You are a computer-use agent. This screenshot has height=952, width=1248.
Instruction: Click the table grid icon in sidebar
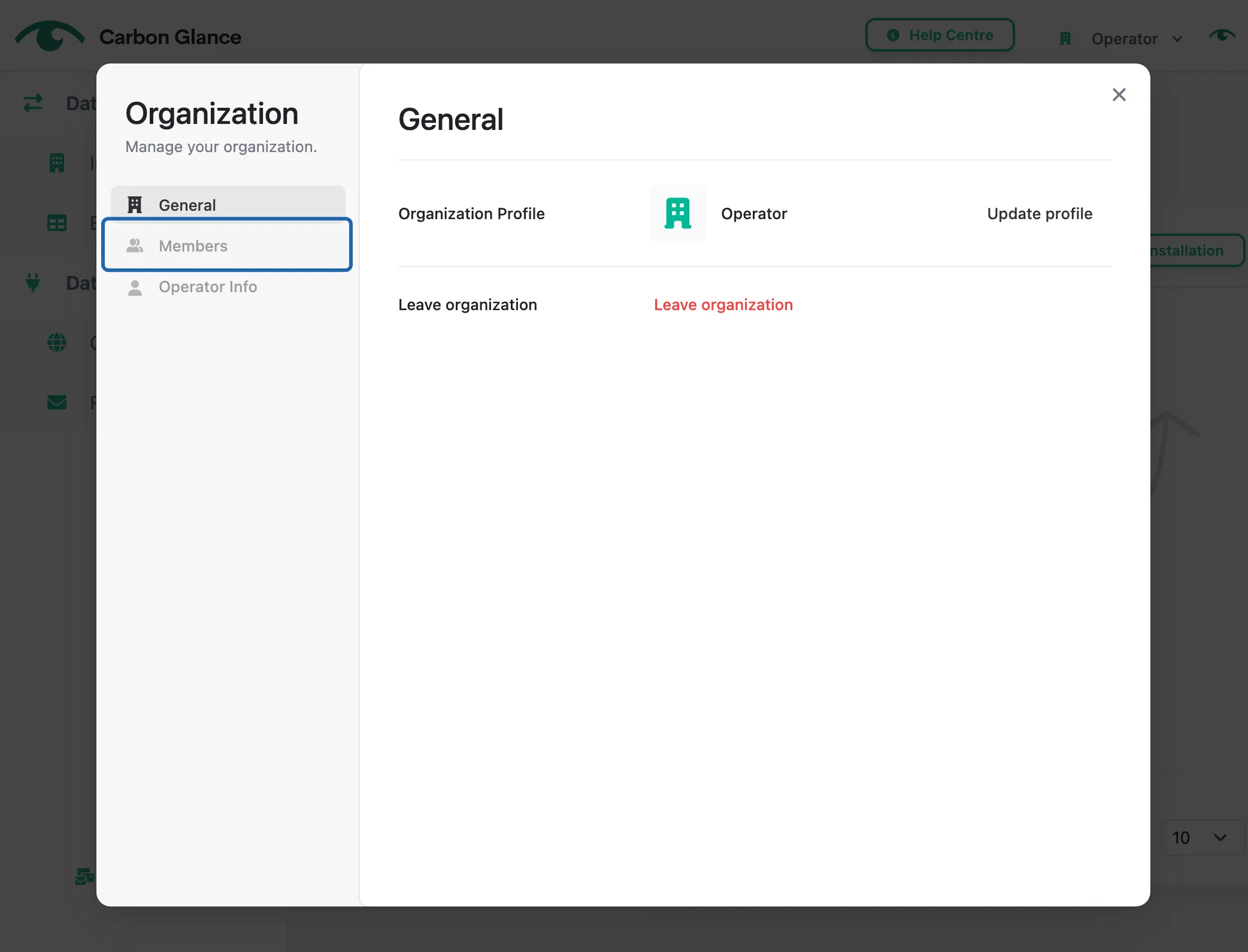point(57,223)
